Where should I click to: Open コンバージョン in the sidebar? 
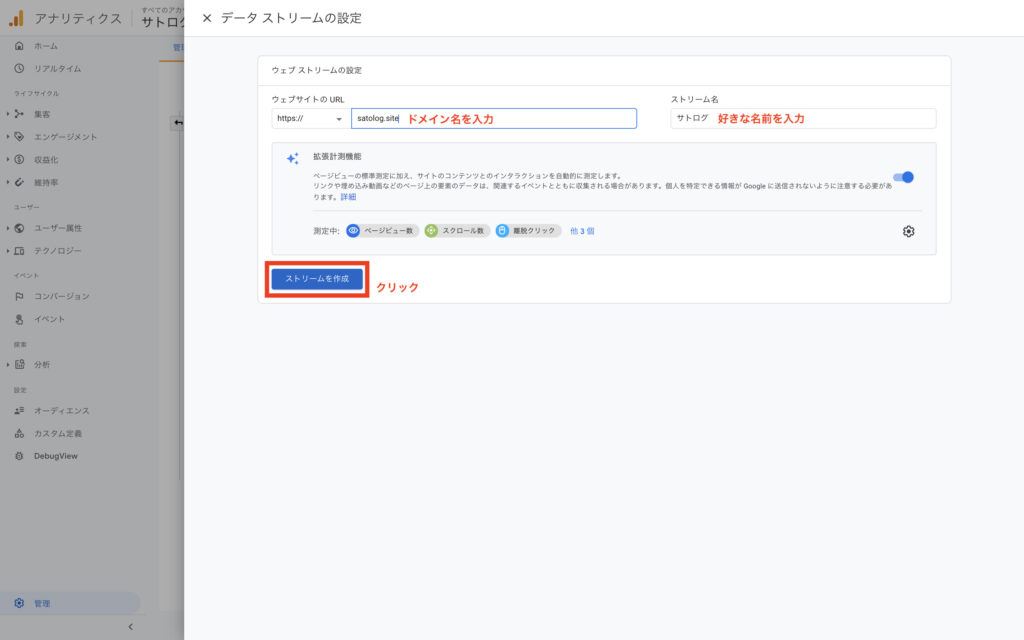point(61,296)
